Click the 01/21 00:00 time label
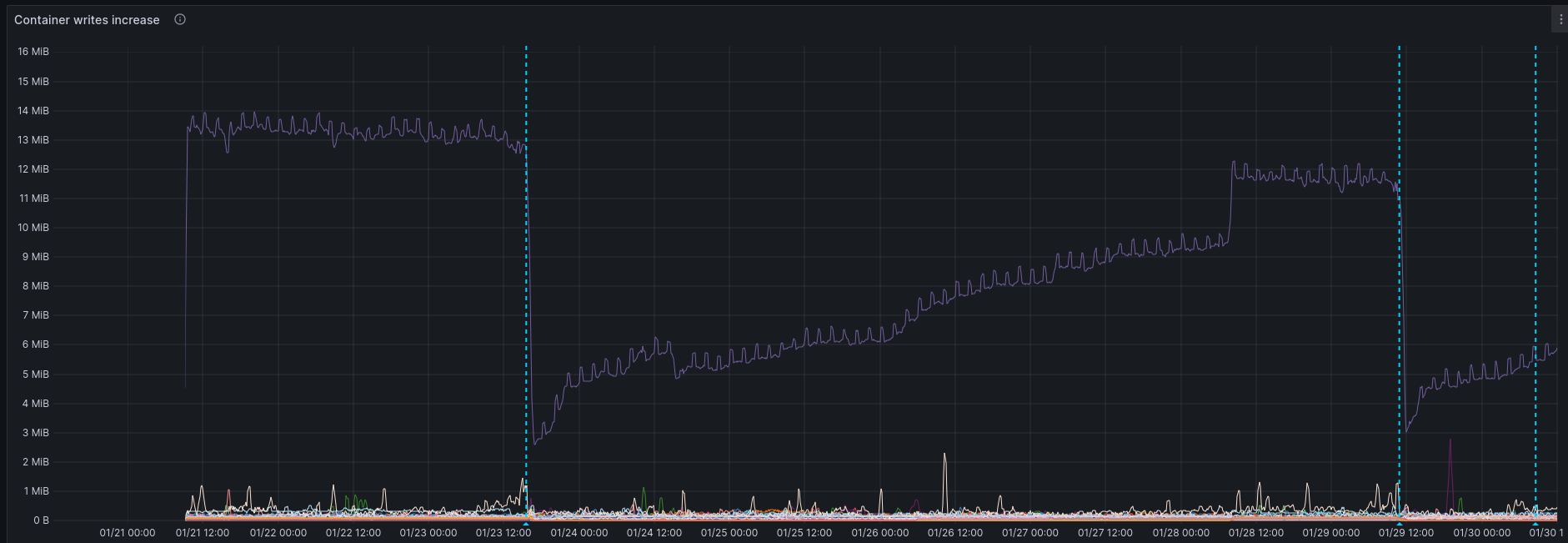Viewport: 1568px width, 543px height. tap(128, 533)
